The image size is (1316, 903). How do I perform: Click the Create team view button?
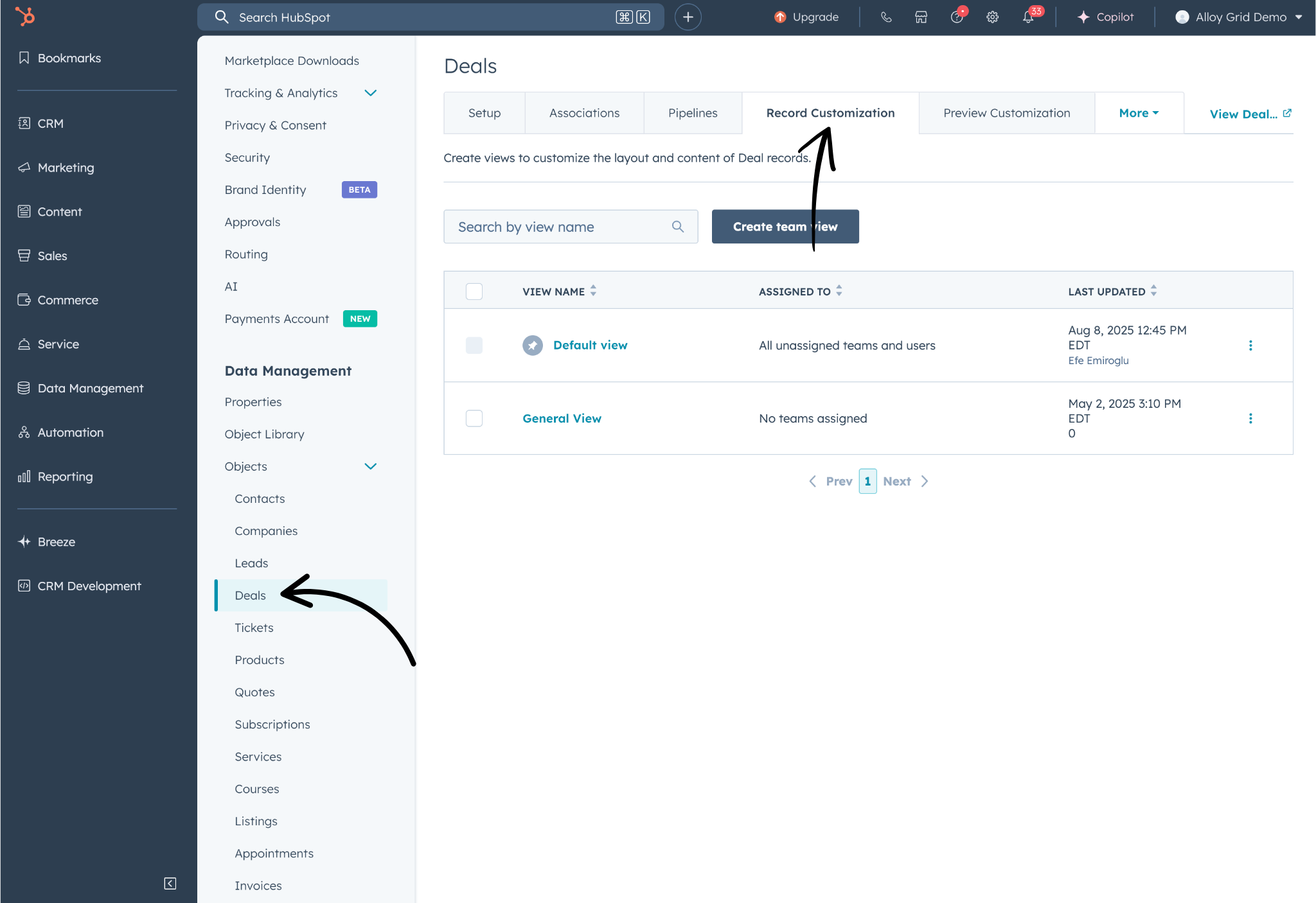click(785, 227)
